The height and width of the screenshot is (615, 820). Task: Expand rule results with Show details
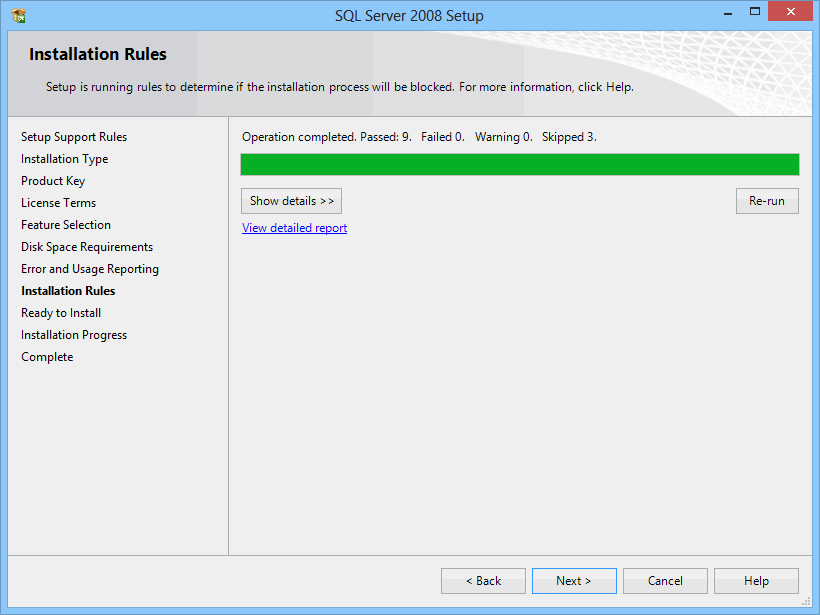[x=291, y=201]
